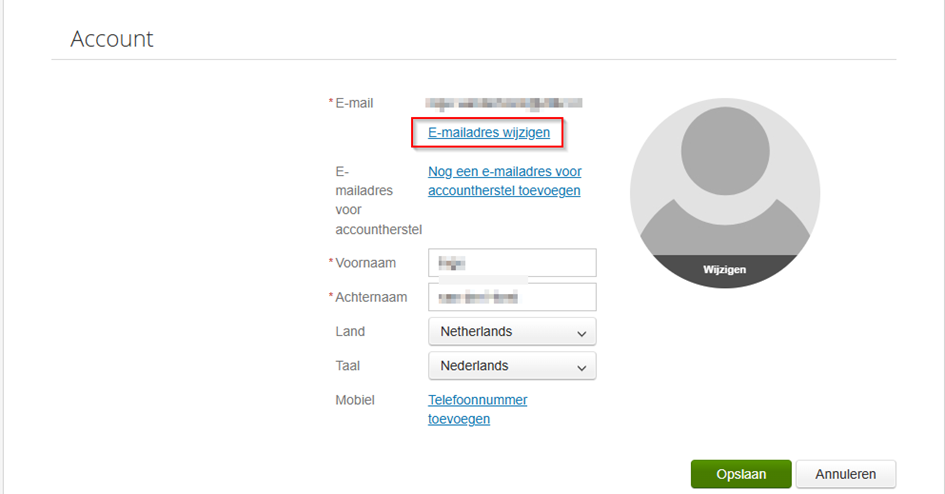The image size is (945, 494).
Task: Click the E-mail field label
Action: (x=354, y=102)
